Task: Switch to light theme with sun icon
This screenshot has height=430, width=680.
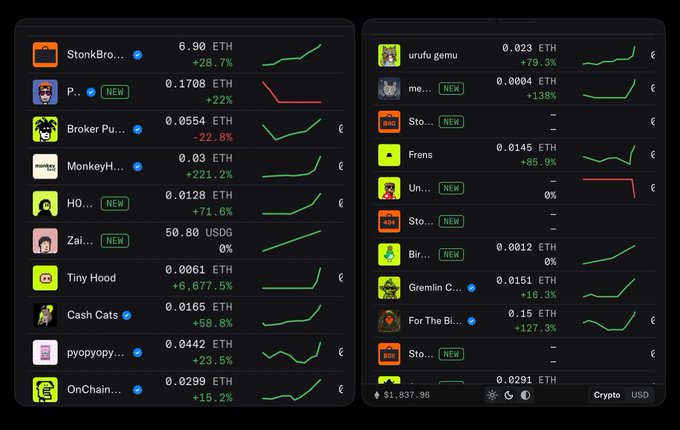Action: (492, 395)
